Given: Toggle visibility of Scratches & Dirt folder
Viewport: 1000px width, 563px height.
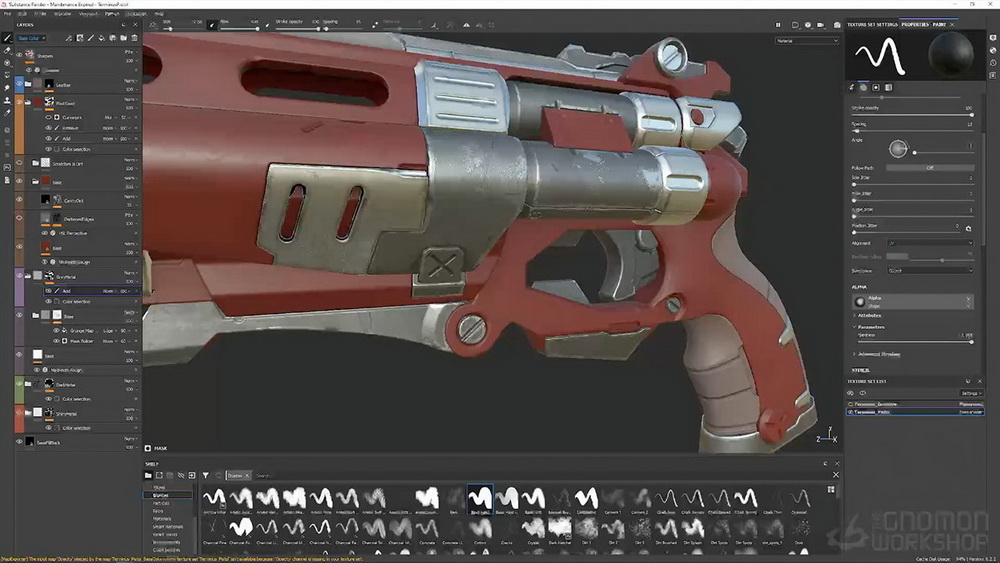Looking at the screenshot, I should [19, 163].
